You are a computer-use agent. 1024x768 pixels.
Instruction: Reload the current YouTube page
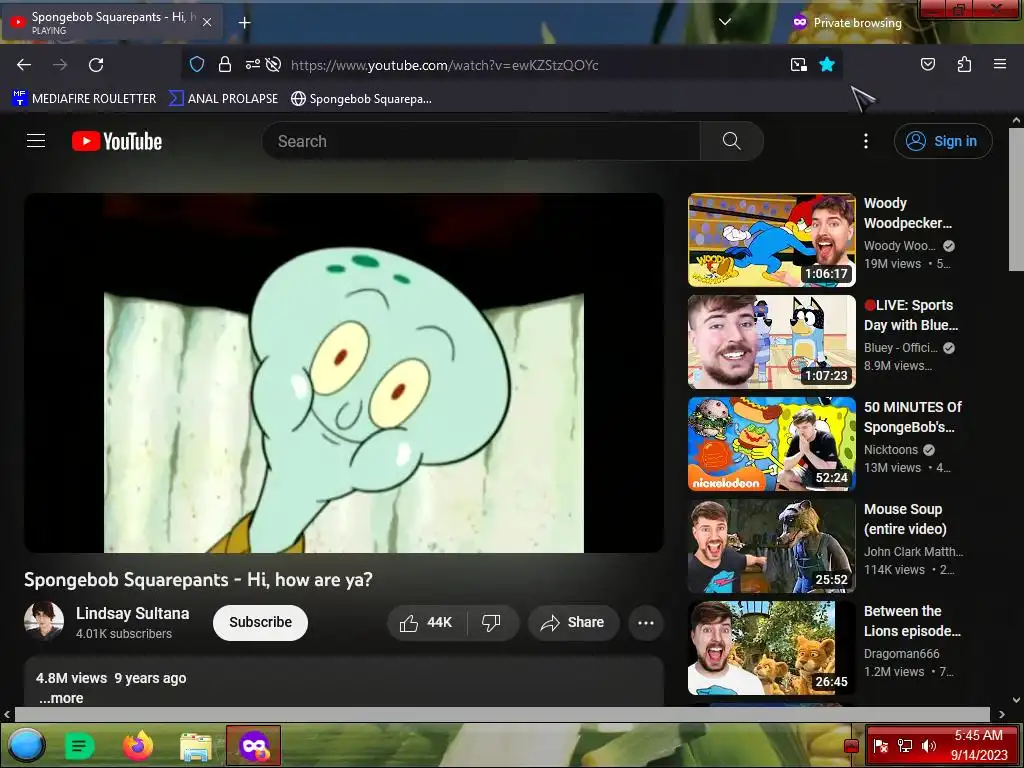pyautogui.click(x=96, y=65)
